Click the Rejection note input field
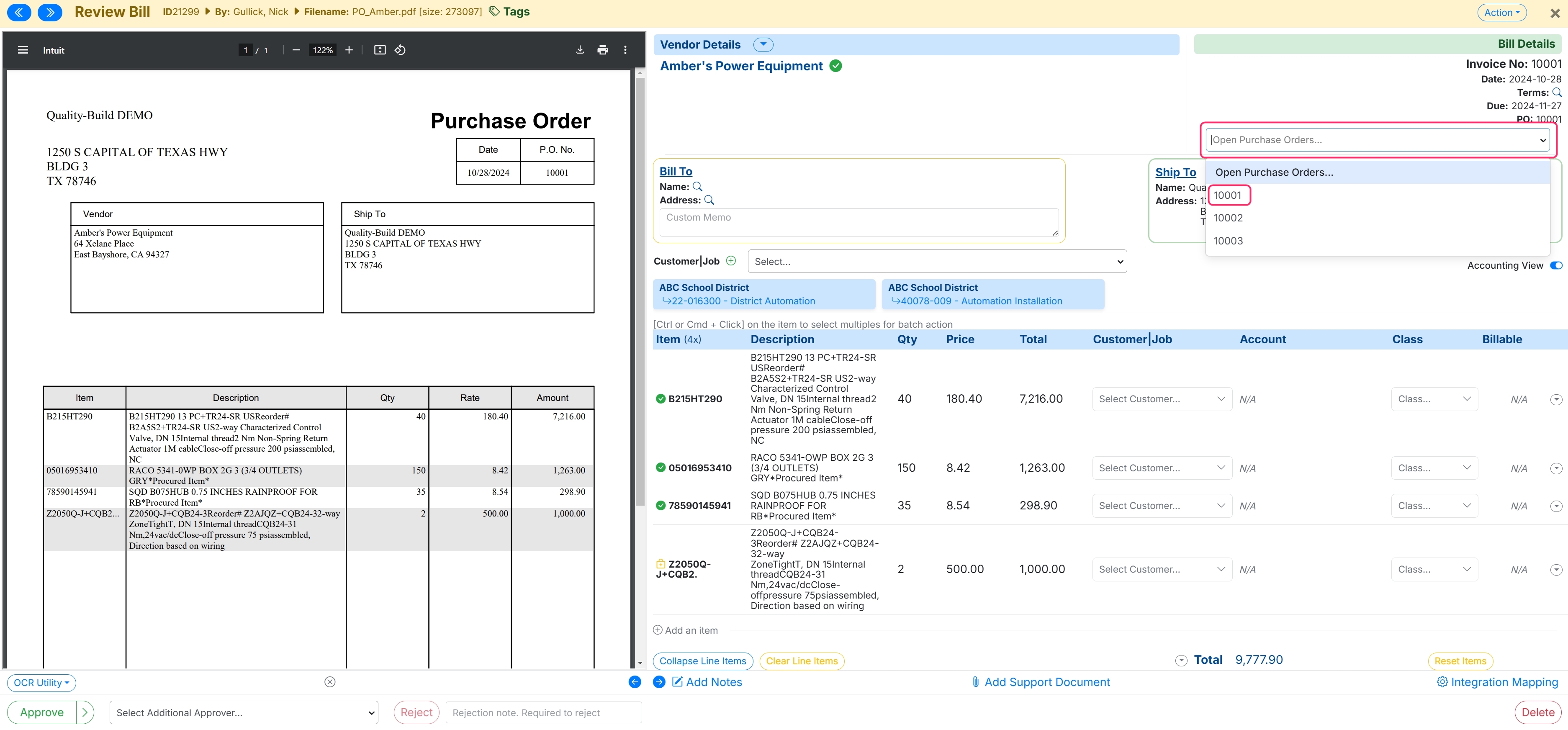 (544, 712)
